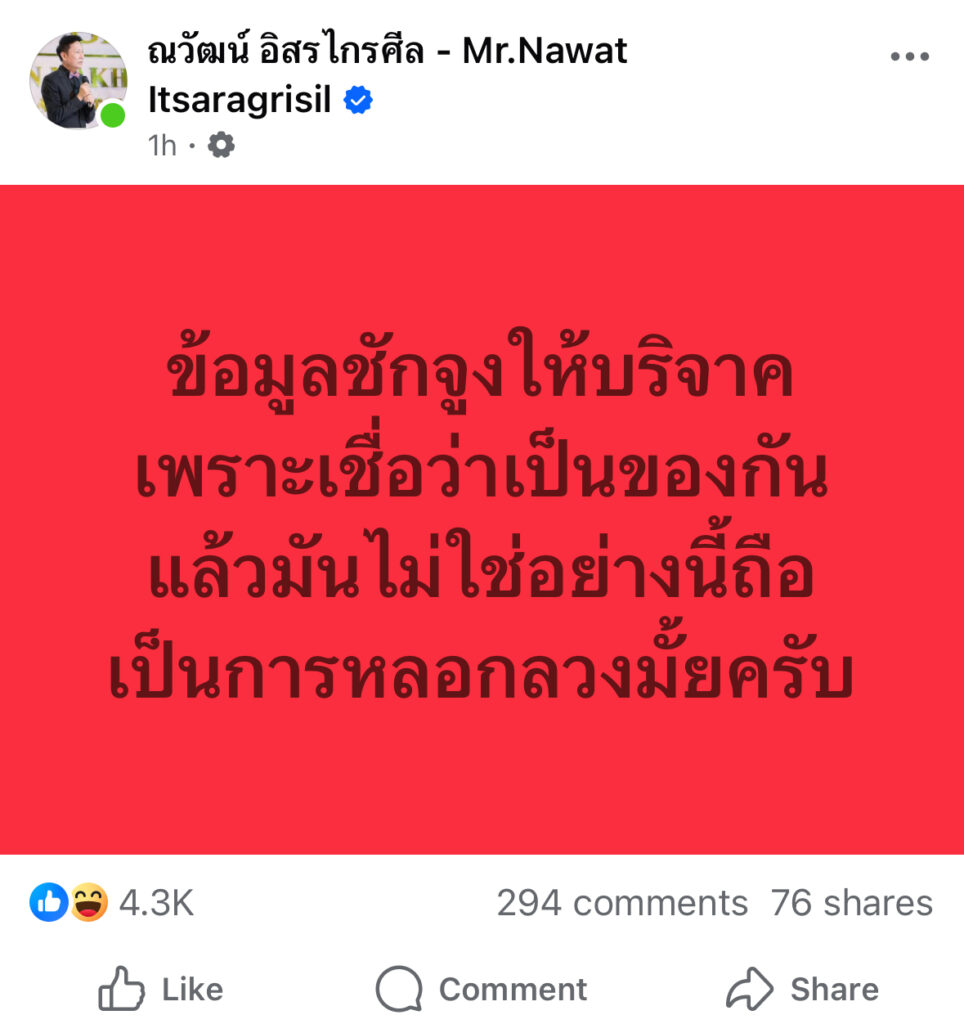Image resolution: width=964 pixels, height=1024 pixels.
Task: Click the 'Like' label text
Action: click(x=193, y=989)
